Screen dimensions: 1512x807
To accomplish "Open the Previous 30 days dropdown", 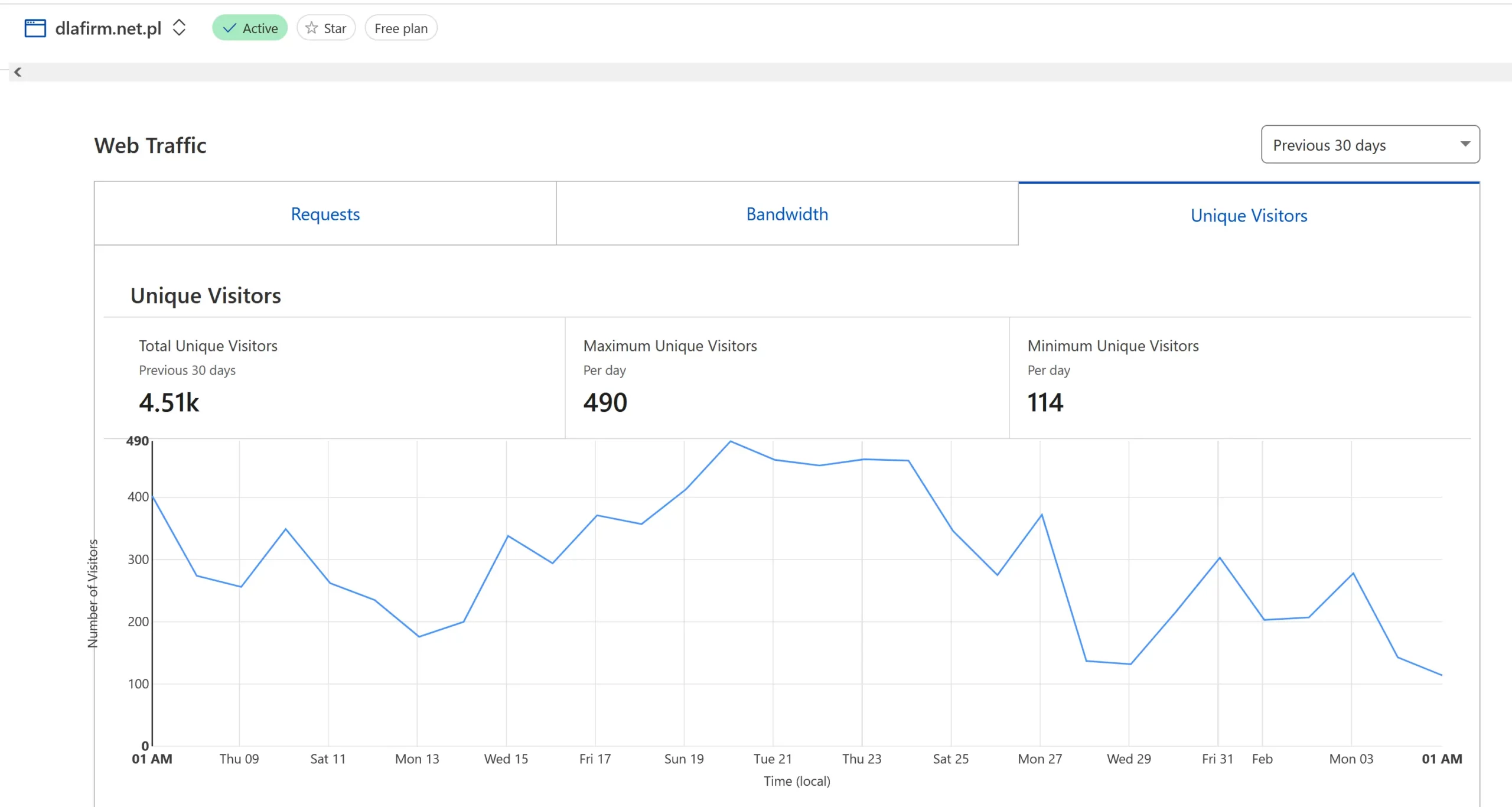I will click(x=1369, y=145).
